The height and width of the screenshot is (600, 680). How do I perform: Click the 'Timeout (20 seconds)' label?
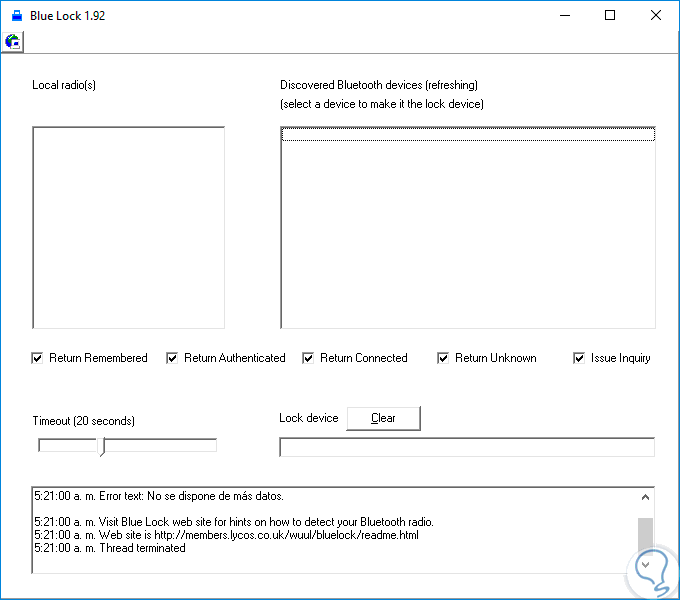84,421
